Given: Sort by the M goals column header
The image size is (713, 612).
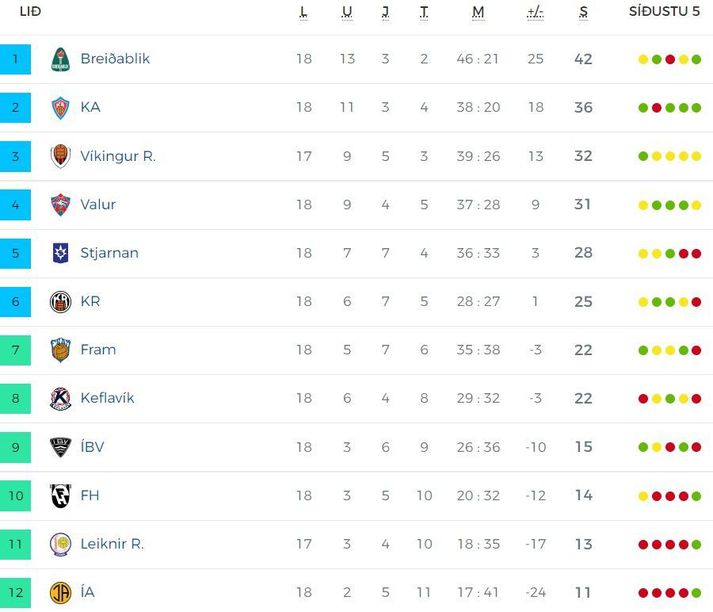Looking at the screenshot, I should [x=478, y=12].
